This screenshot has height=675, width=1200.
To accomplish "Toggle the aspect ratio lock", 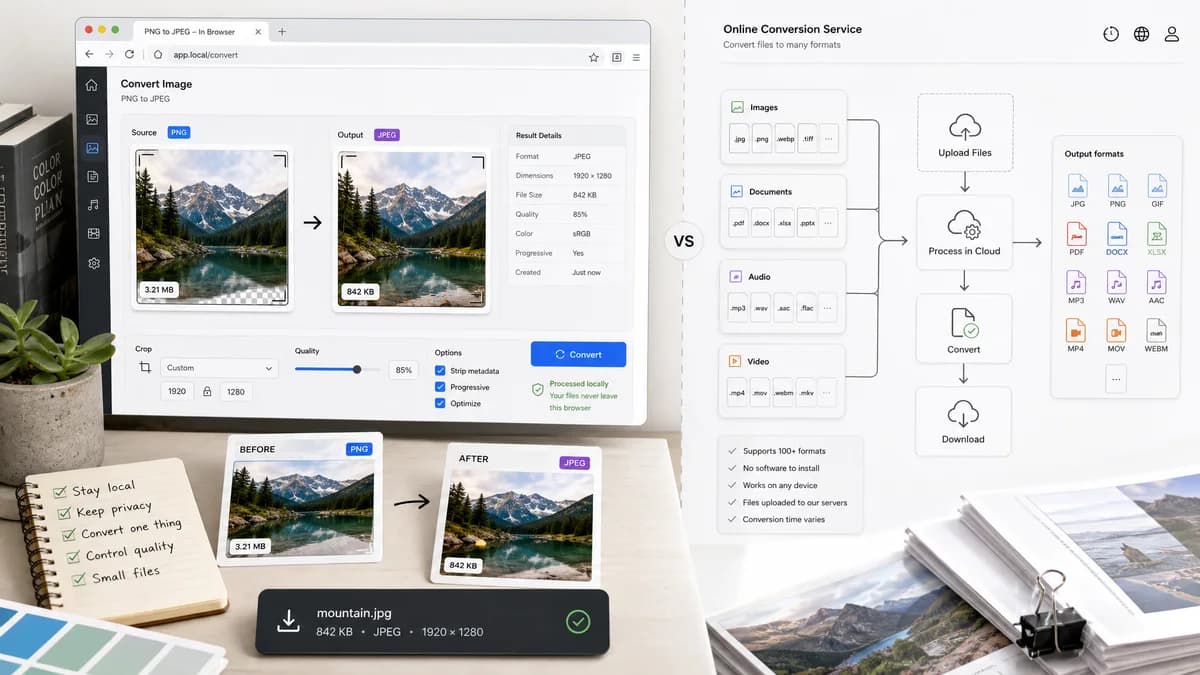I will (x=207, y=392).
